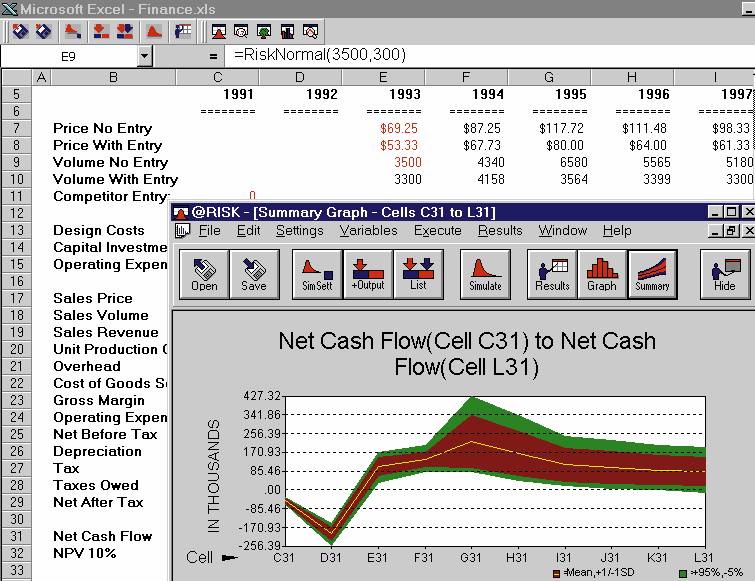
Task: Click the G31 label on the chart axis
Action: pos(470,557)
